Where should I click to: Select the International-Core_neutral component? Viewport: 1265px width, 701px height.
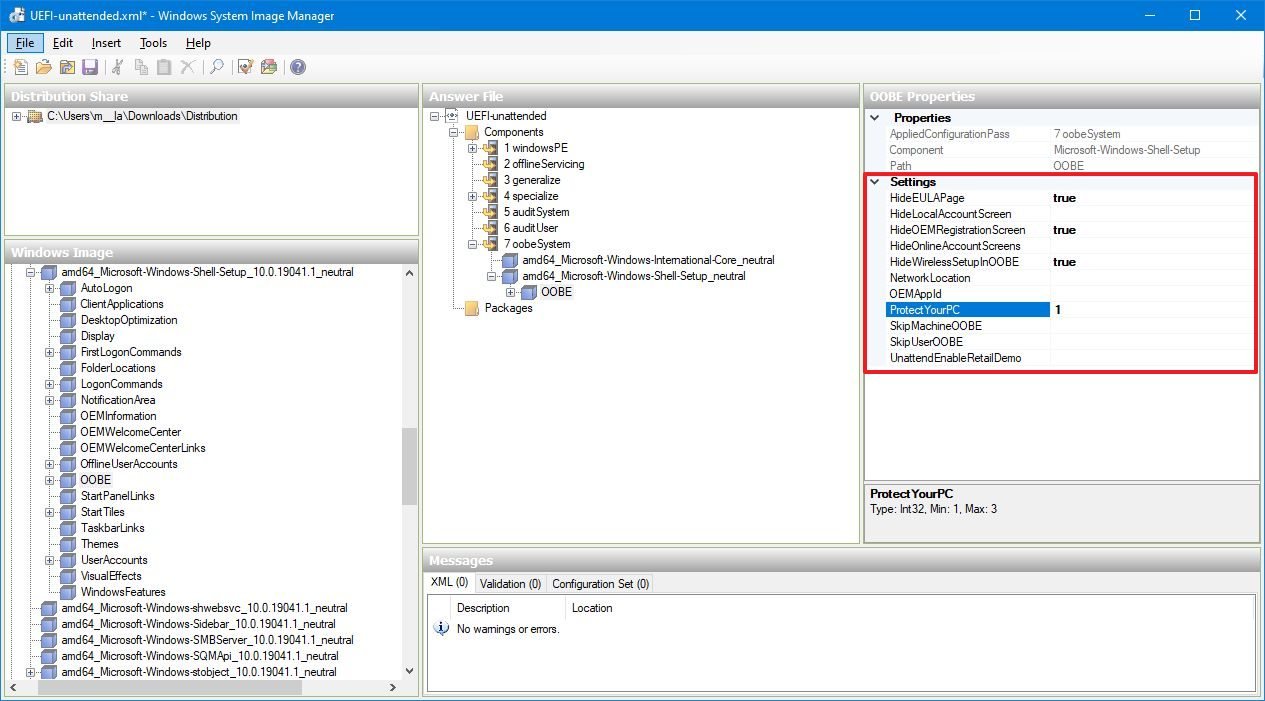pyautogui.click(x=648, y=260)
